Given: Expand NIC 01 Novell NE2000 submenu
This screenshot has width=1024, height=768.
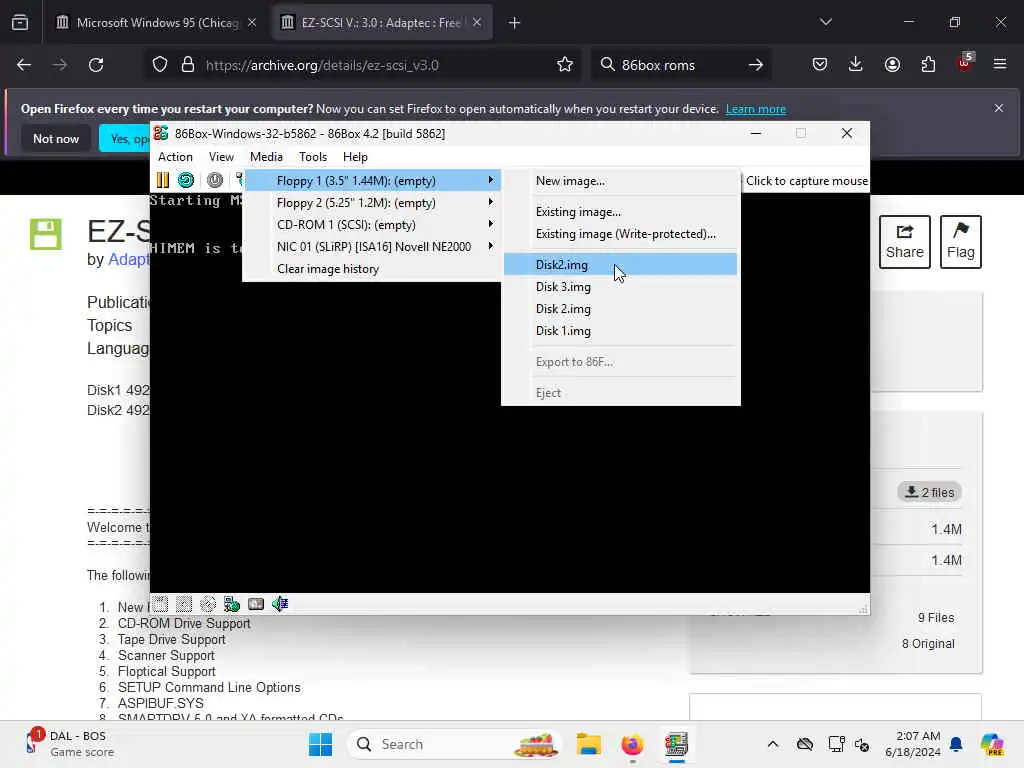Looking at the screenshot, I should pos(373,247).
